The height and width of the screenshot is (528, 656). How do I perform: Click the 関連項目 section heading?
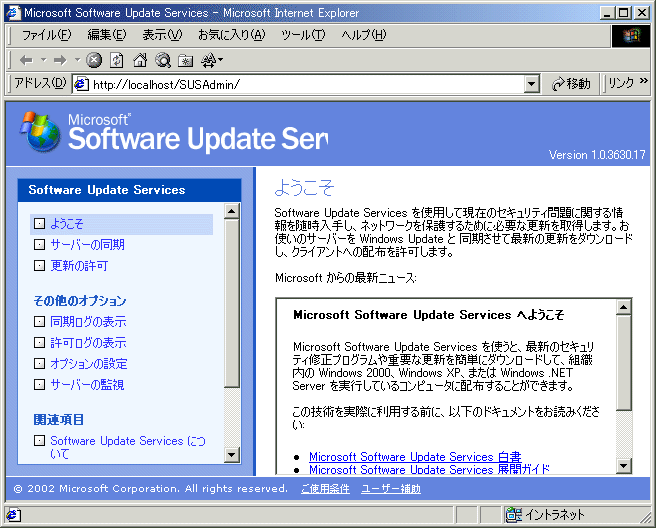(x=59, y=420)
